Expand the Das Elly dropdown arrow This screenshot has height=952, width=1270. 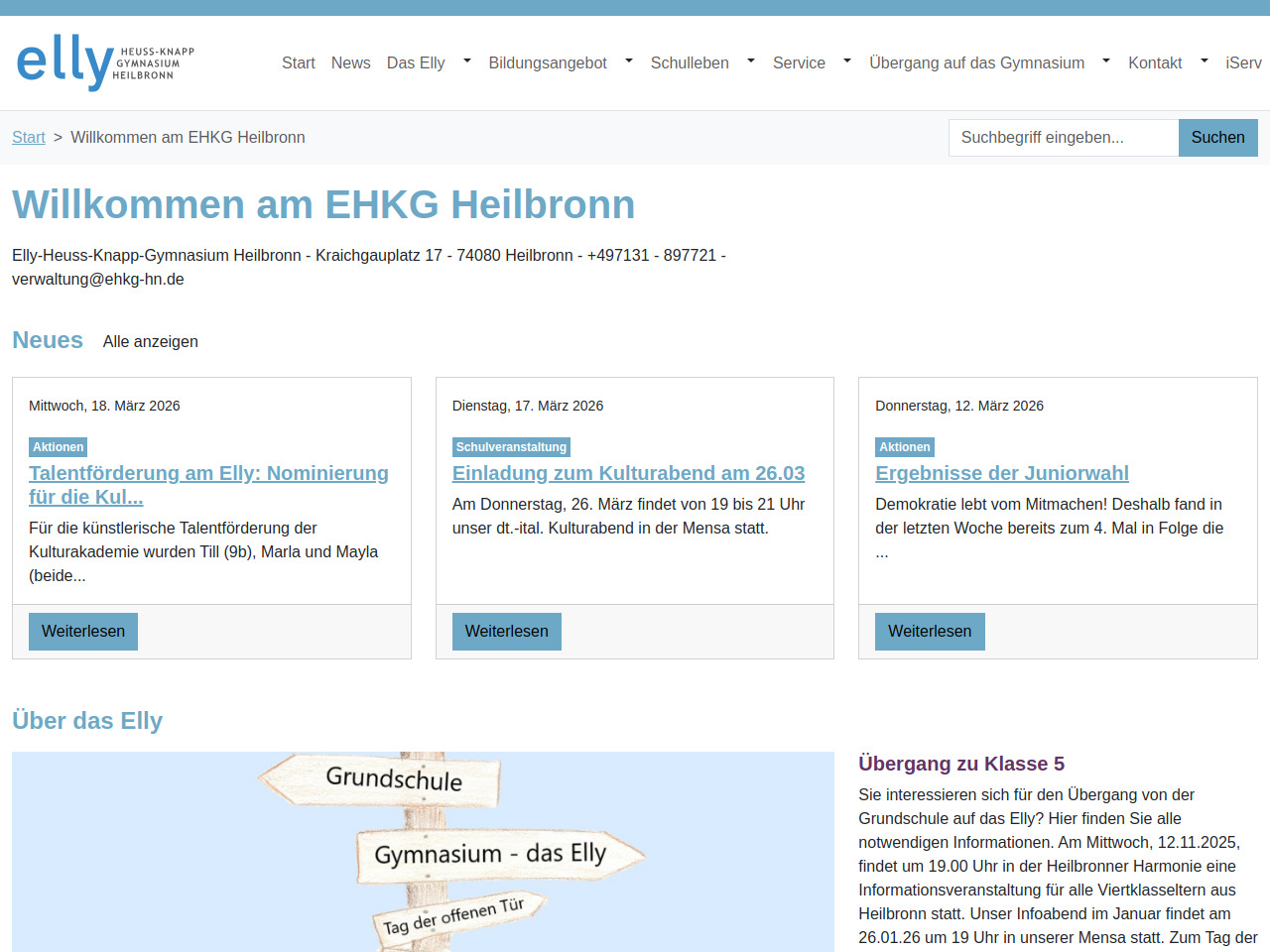tap(467, 60)
